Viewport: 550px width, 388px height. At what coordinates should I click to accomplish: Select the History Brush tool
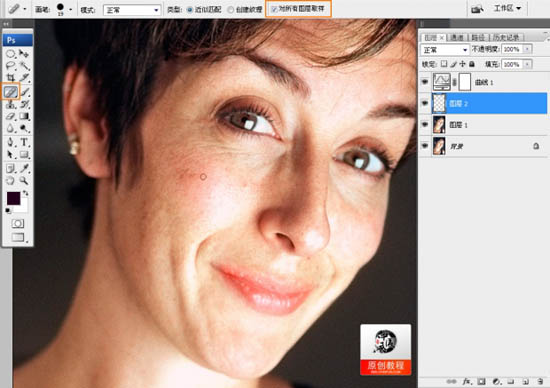click(24, 104)
